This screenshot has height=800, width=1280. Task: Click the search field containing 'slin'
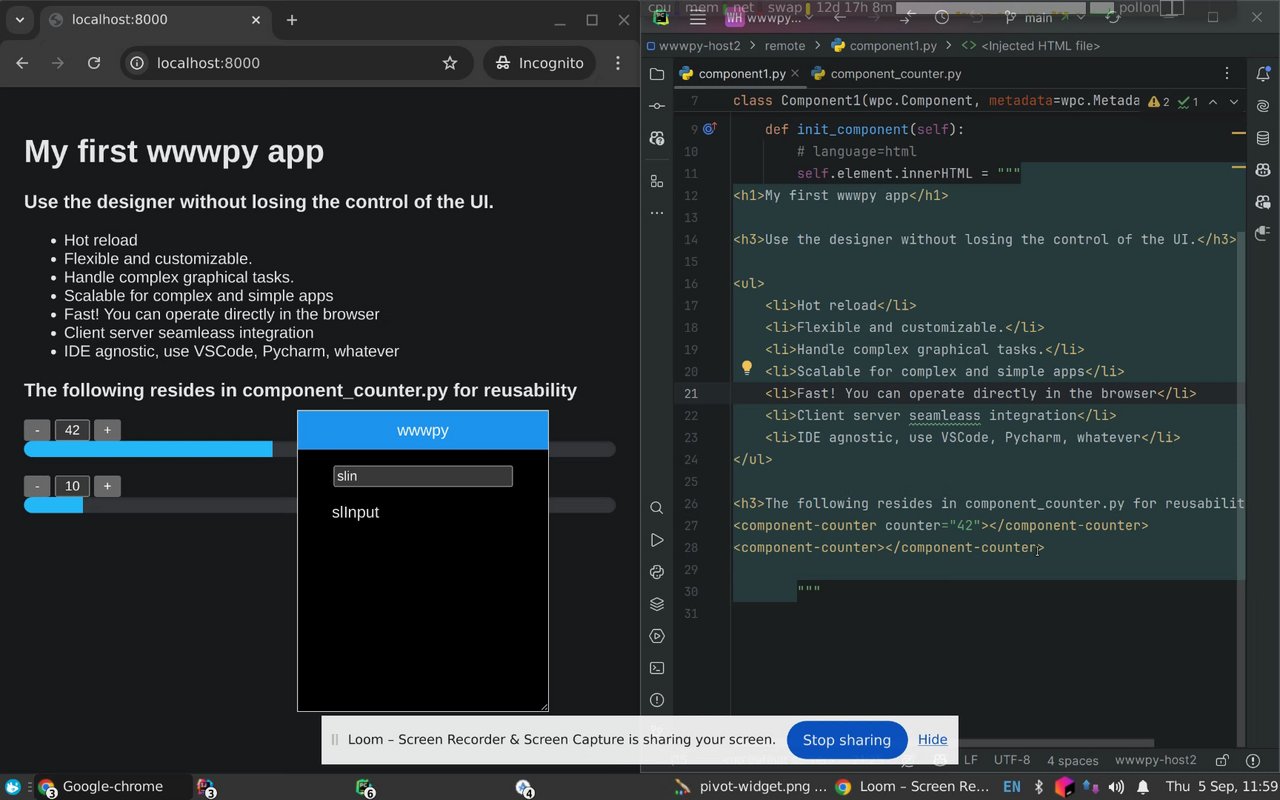click(422, 476)
